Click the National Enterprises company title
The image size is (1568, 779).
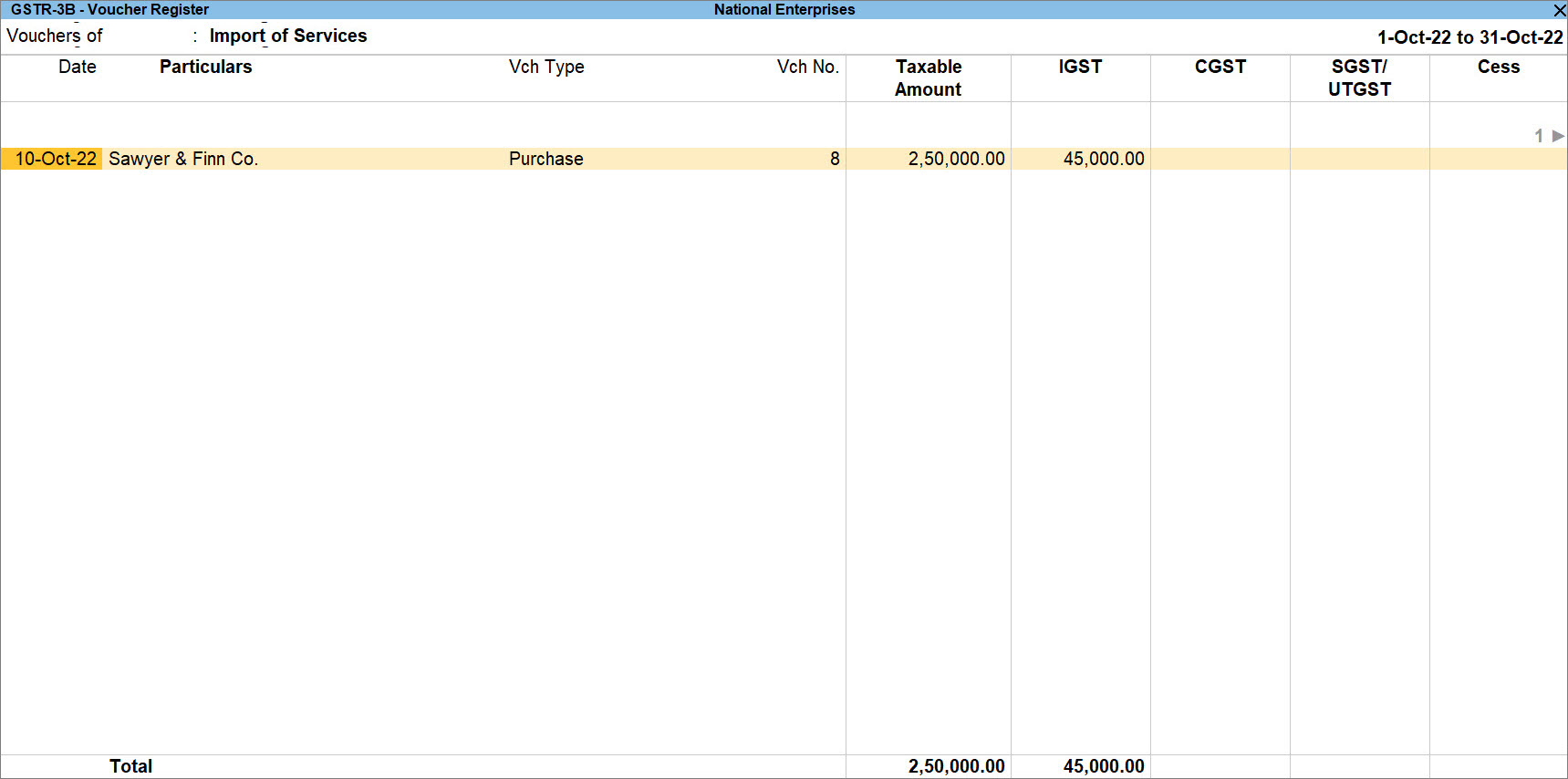point(784,10)
